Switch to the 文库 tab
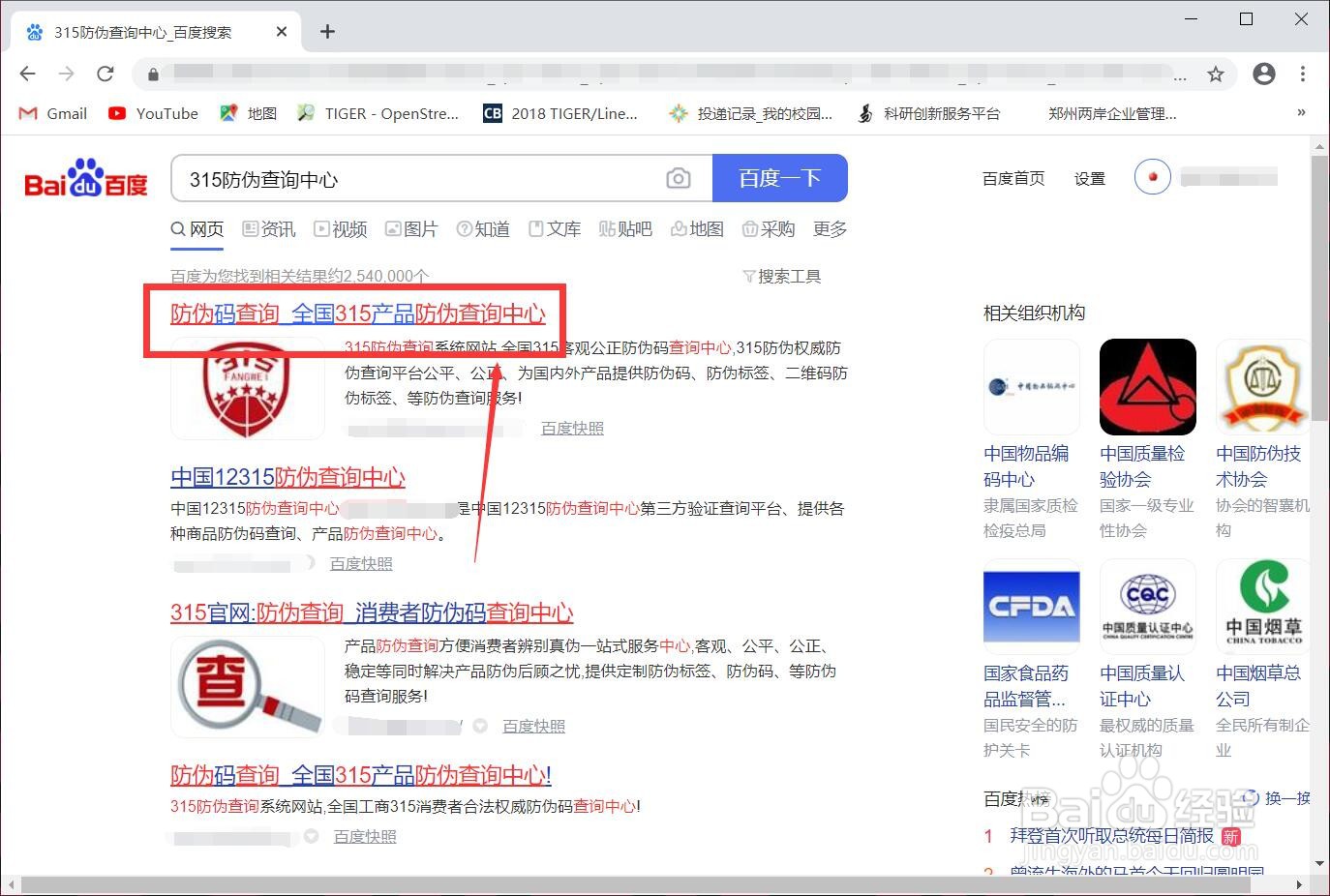This screenshot has height=896, width=1330. click(x=555, y=229)
